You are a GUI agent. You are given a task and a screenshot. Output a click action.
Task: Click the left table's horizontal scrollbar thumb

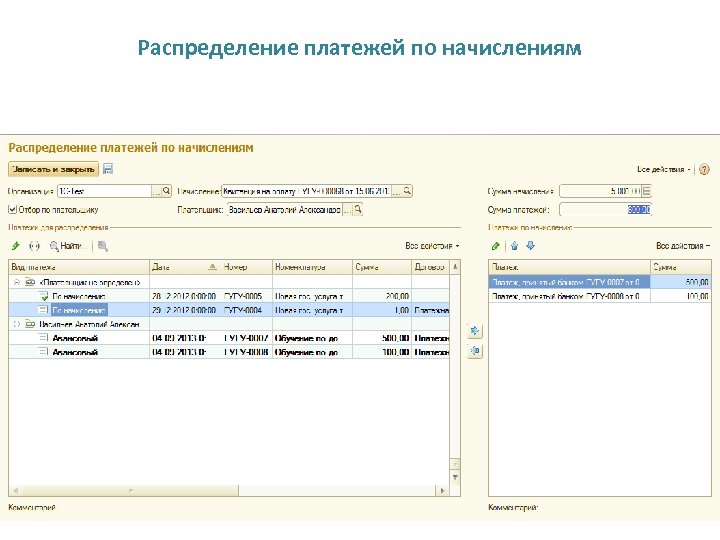130,490
